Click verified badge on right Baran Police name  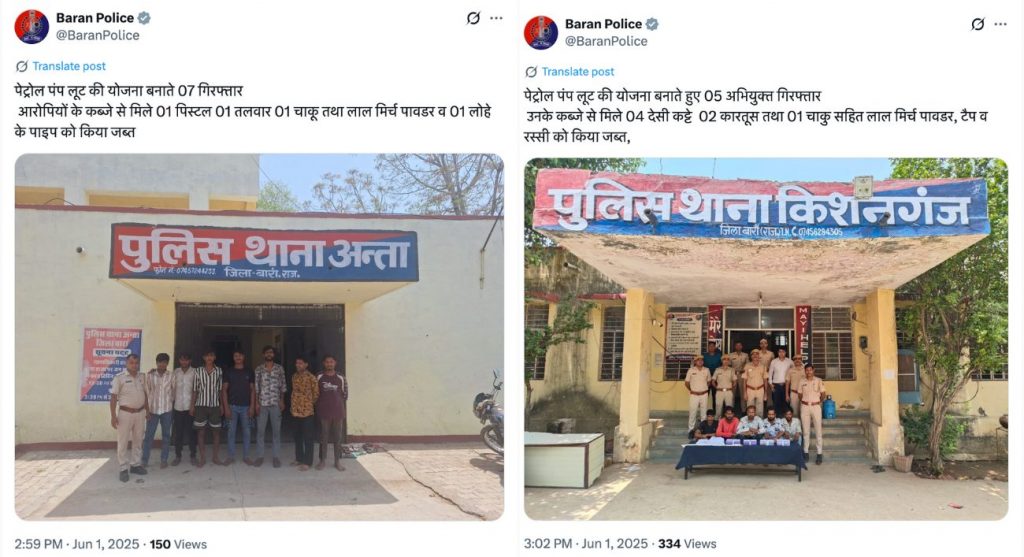coord(652,24)
